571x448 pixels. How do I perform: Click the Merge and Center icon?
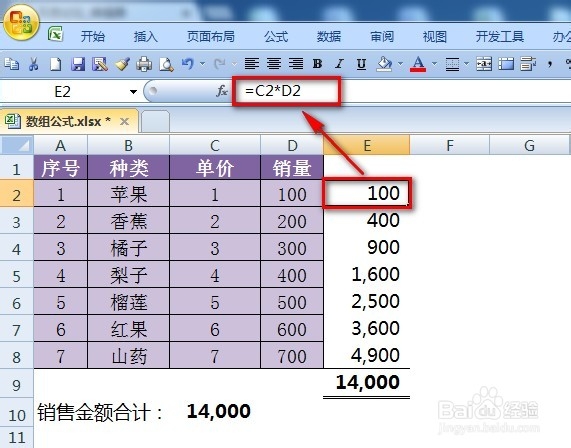coord(484,64)
